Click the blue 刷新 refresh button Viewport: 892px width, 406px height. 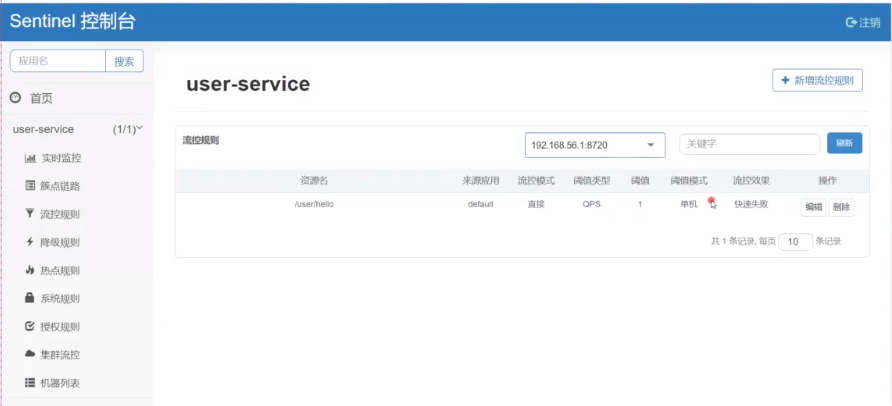[x=844, y=143]
